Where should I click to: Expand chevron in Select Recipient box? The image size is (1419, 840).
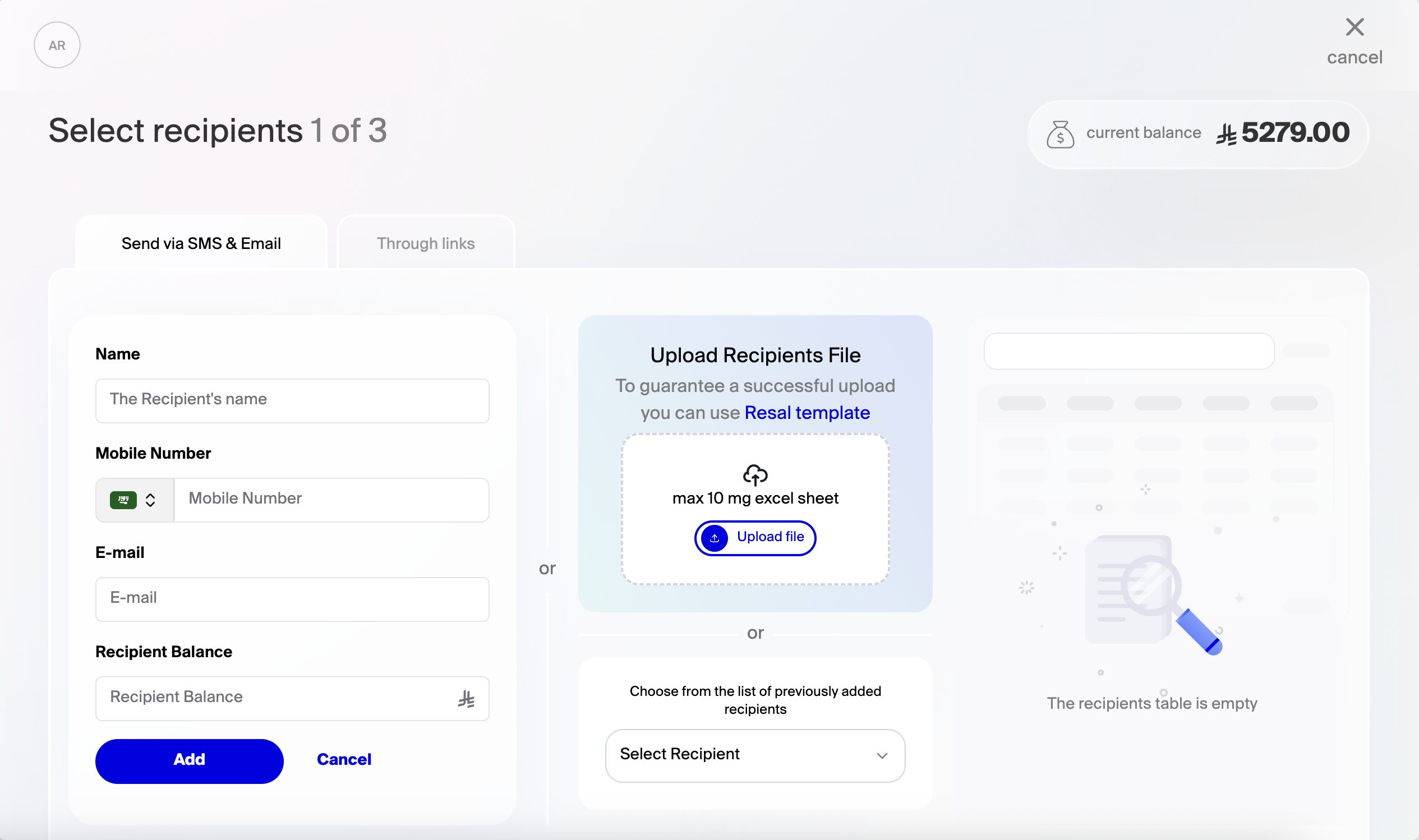click(882, 756)
